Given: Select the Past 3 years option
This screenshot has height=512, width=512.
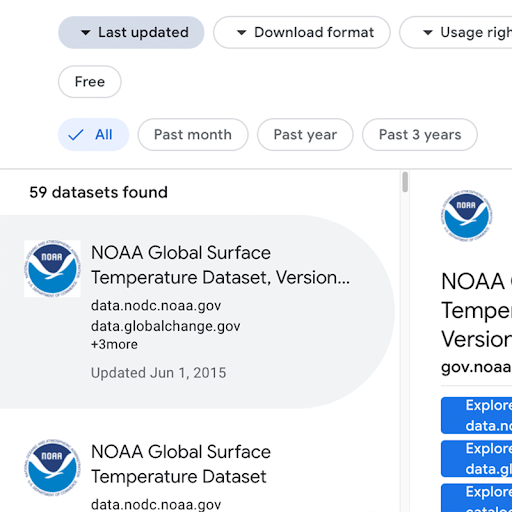Looking at the screenshot, I should tap(420, 135).
